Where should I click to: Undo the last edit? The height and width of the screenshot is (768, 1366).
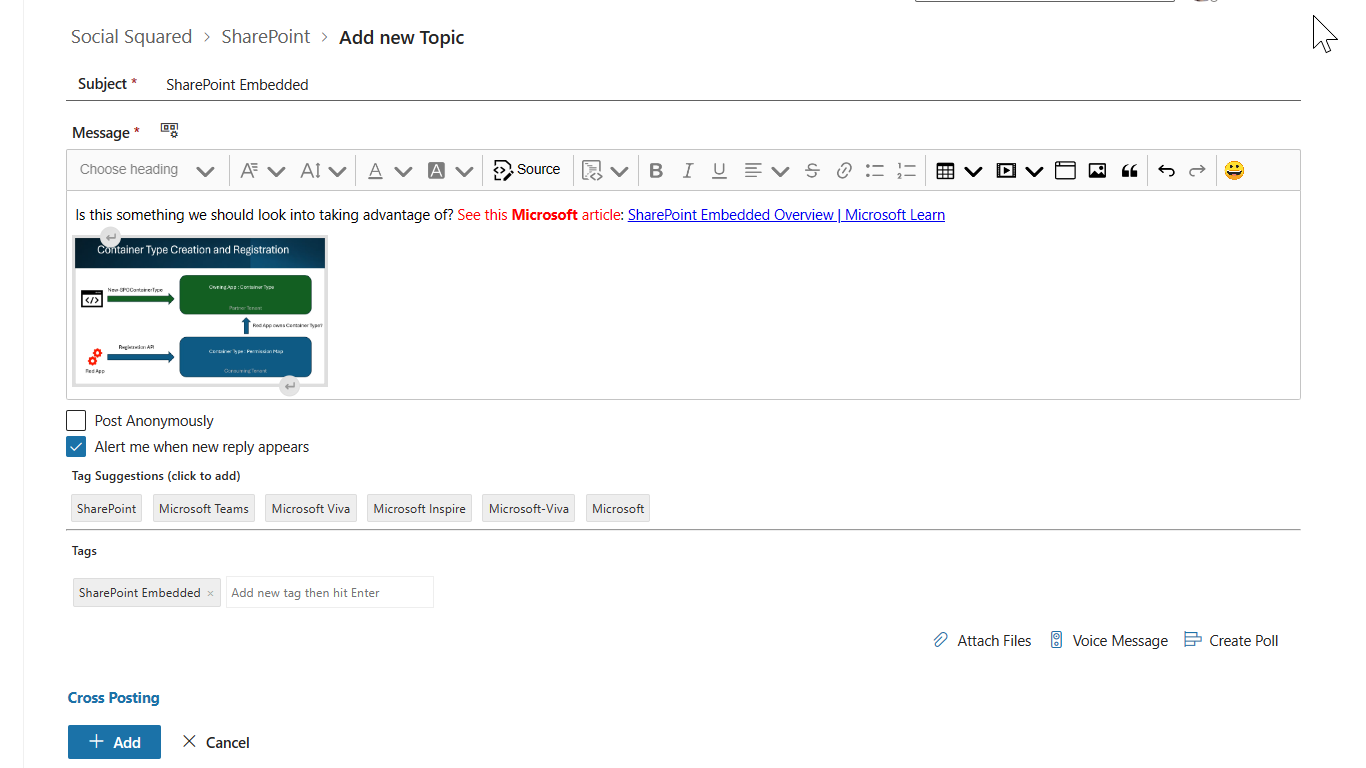pos(1166,171)
